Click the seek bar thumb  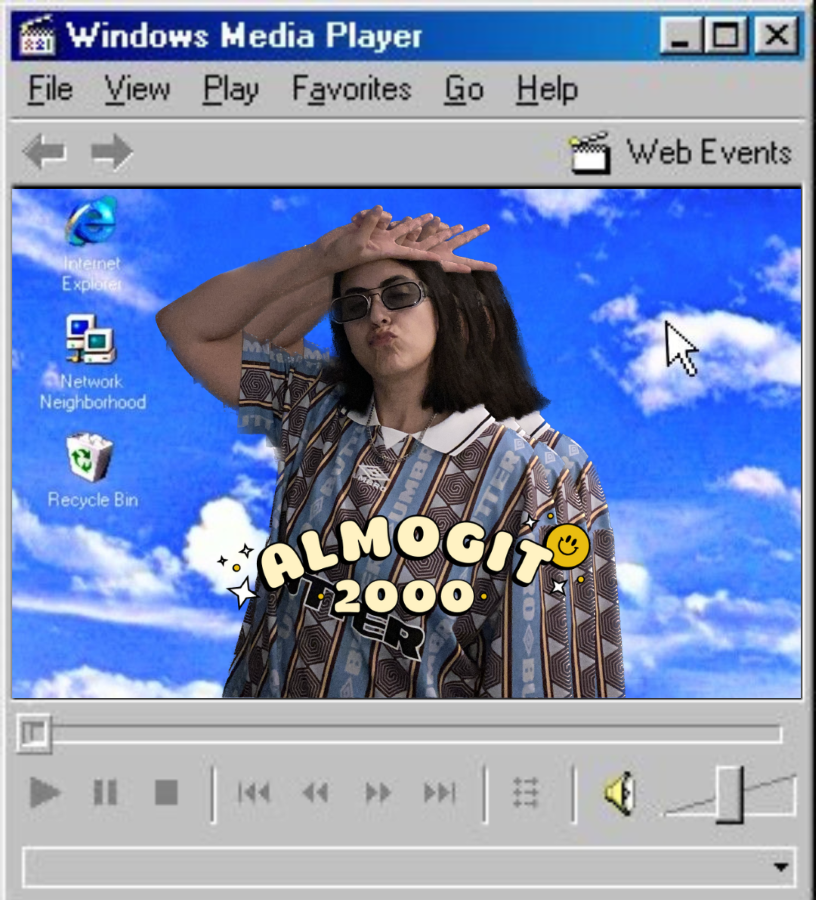coord(34,733)
